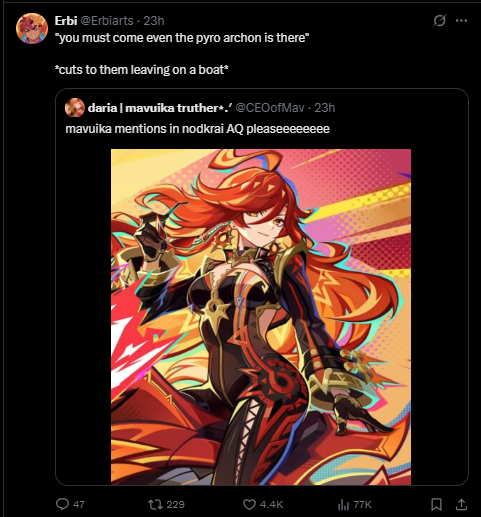Image resolution: width=481 pixels, height=517 pixels.
Task: Open the 23h timestamp on Erbi's post
Action: click(154, 21)
